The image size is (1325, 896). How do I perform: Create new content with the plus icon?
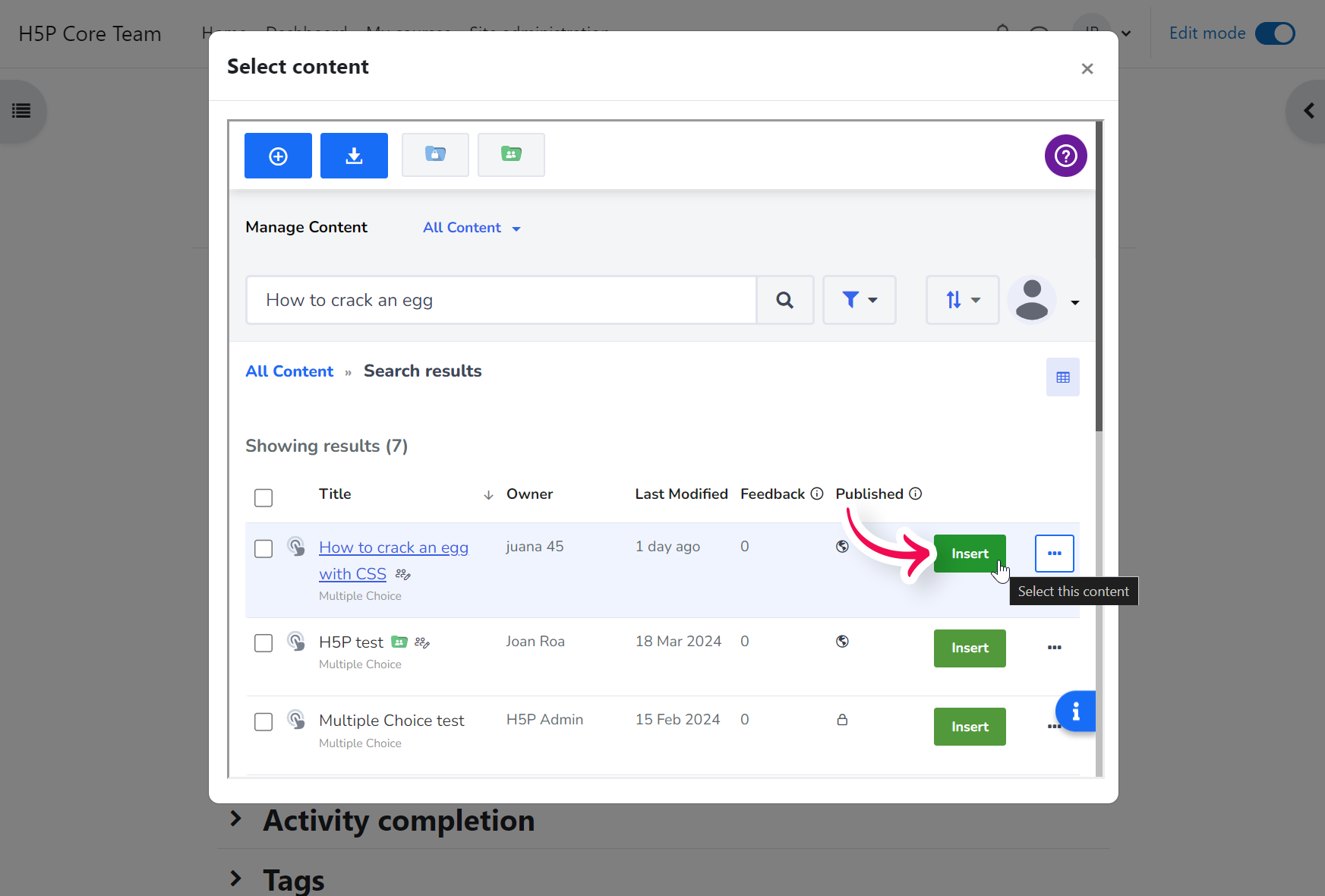click(278, 155)
